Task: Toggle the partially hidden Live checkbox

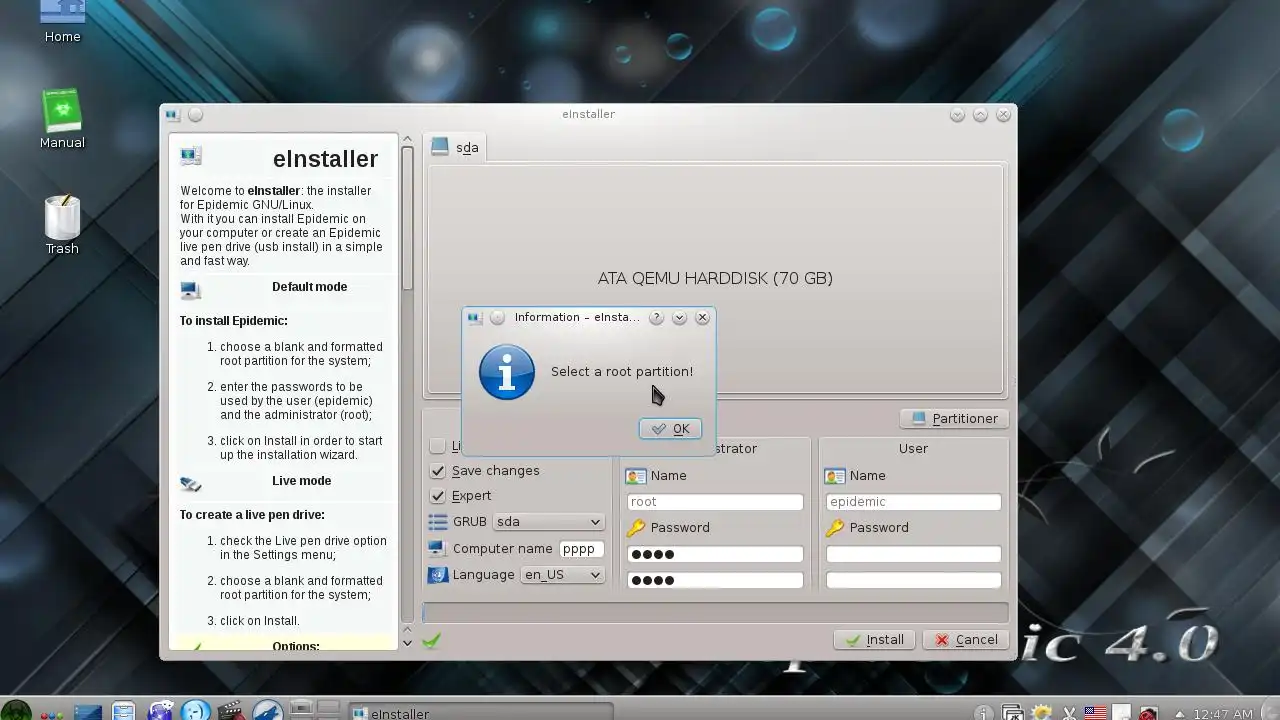Action: pyautogui.click(x=437, y=446)
